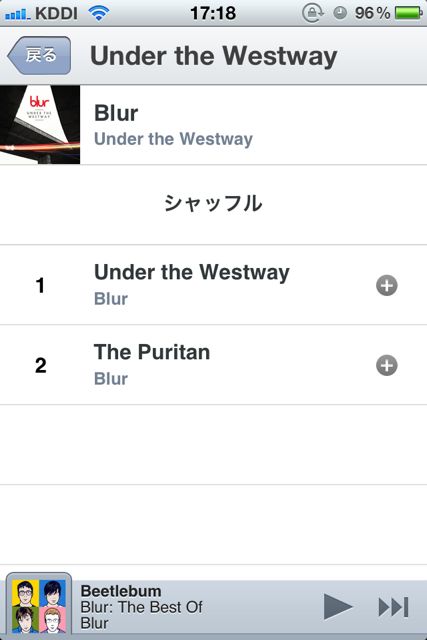Tap the back button labeled 戻る
427x640 pixels.
pos(39,55)
